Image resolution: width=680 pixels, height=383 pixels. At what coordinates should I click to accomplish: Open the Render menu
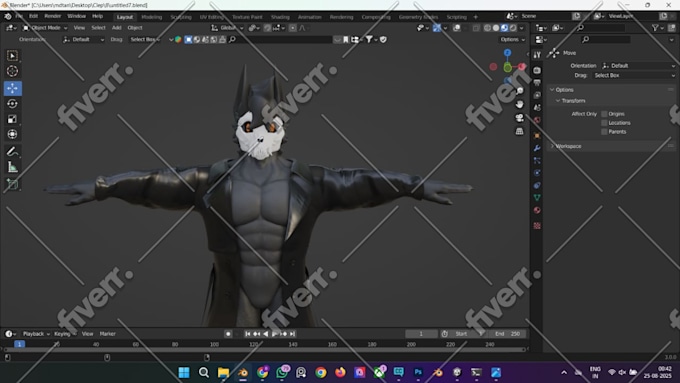(52, 16)
